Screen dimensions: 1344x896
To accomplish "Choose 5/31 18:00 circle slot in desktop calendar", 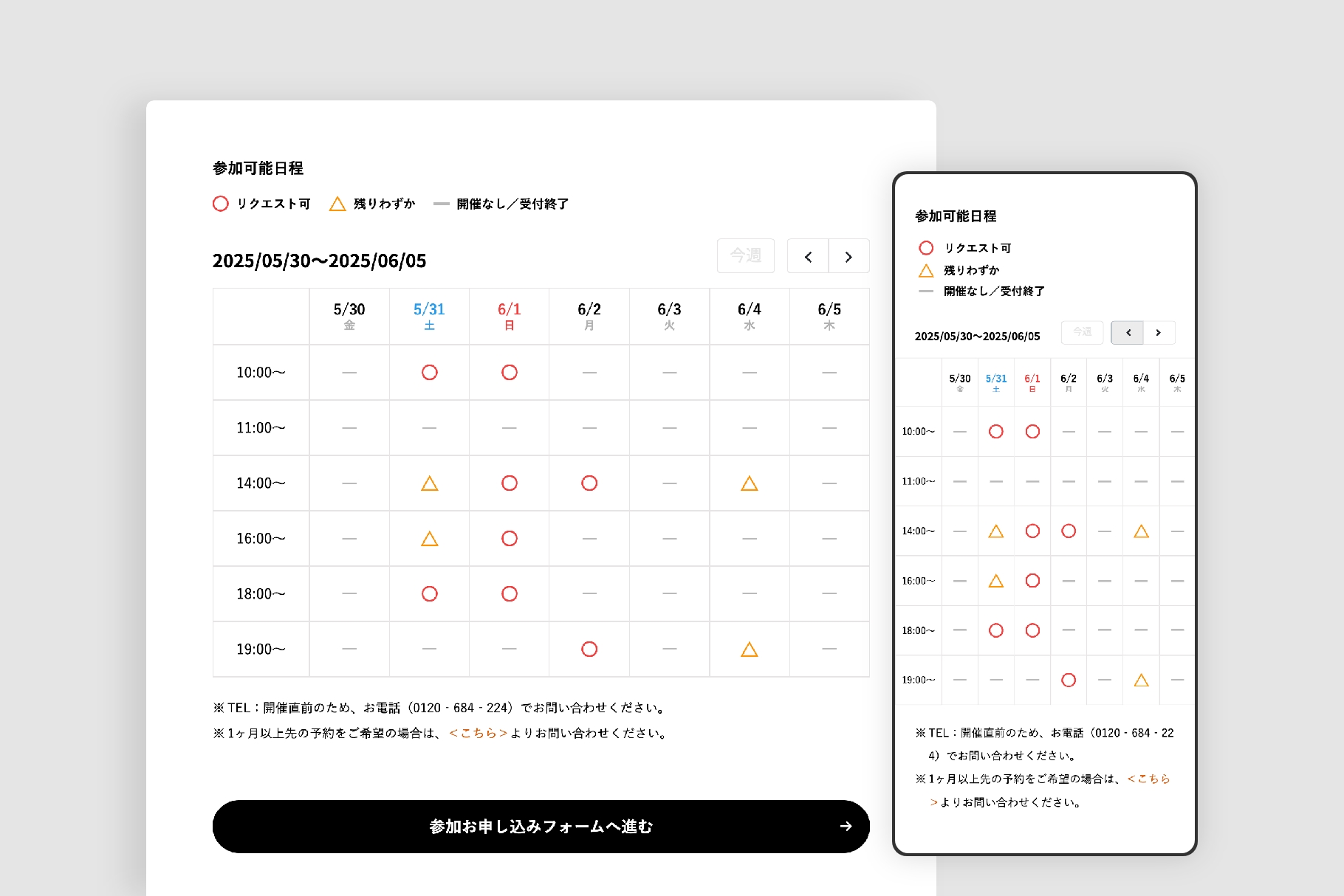I will 429,594.
